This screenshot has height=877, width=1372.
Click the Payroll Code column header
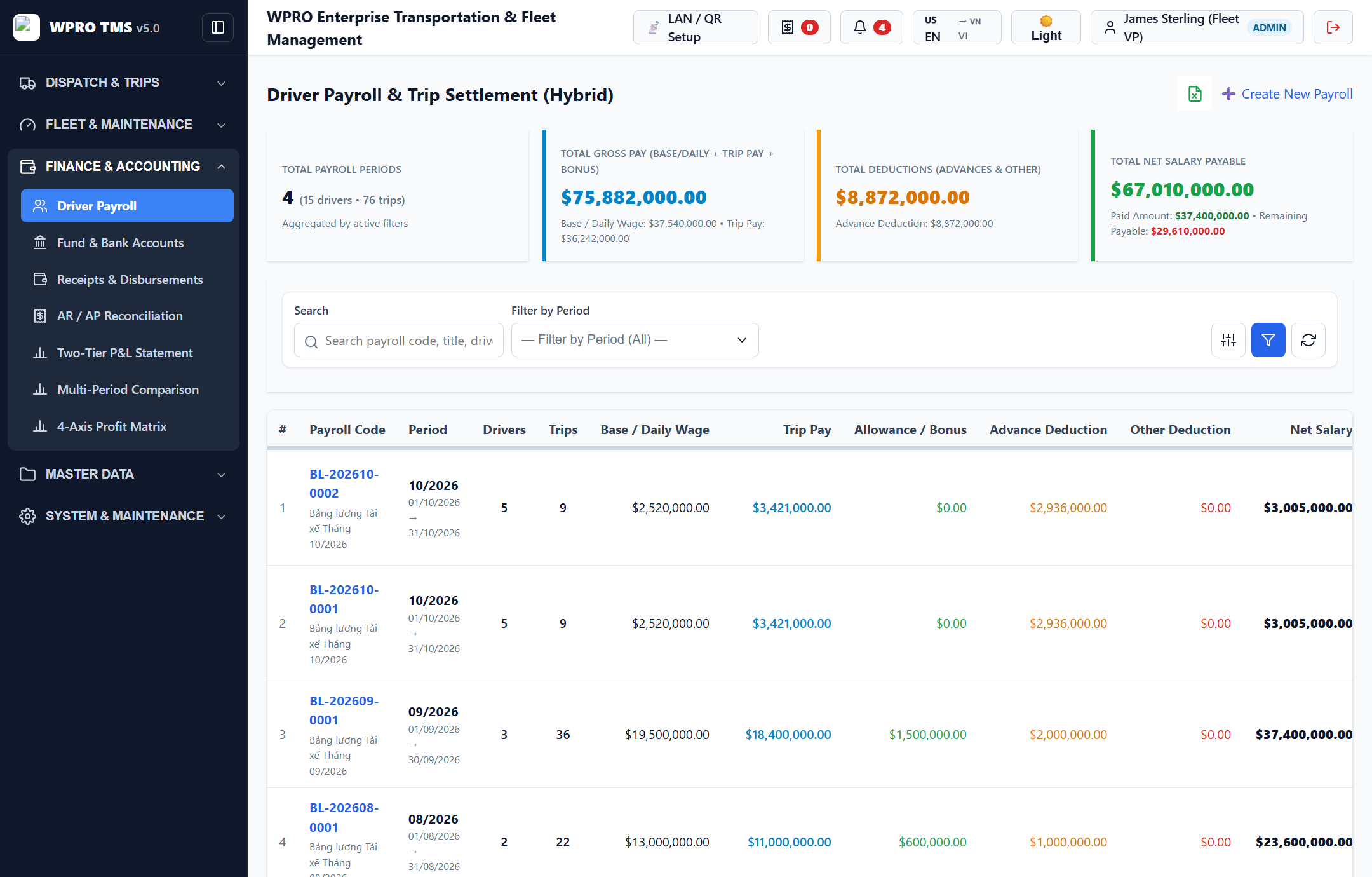point(347,430)
